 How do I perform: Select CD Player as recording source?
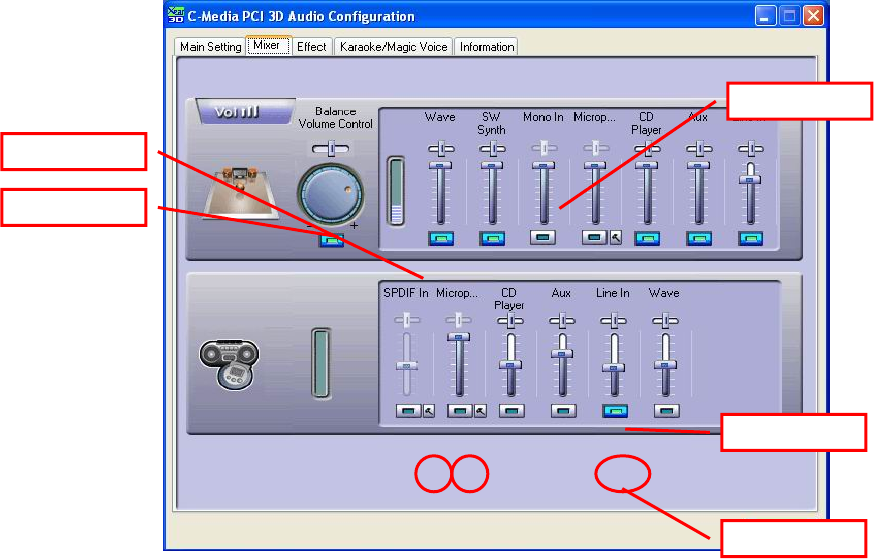[x=512, y=411]
